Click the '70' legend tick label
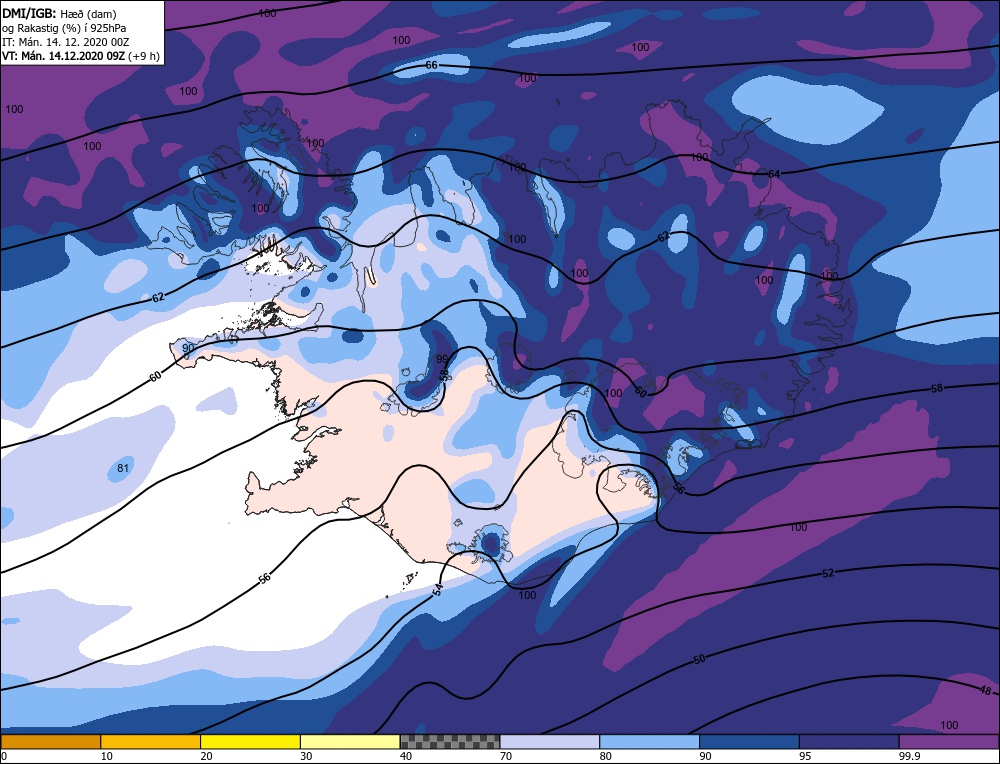The height and width of the screenshot is (764, 1000). coord(506,756)
